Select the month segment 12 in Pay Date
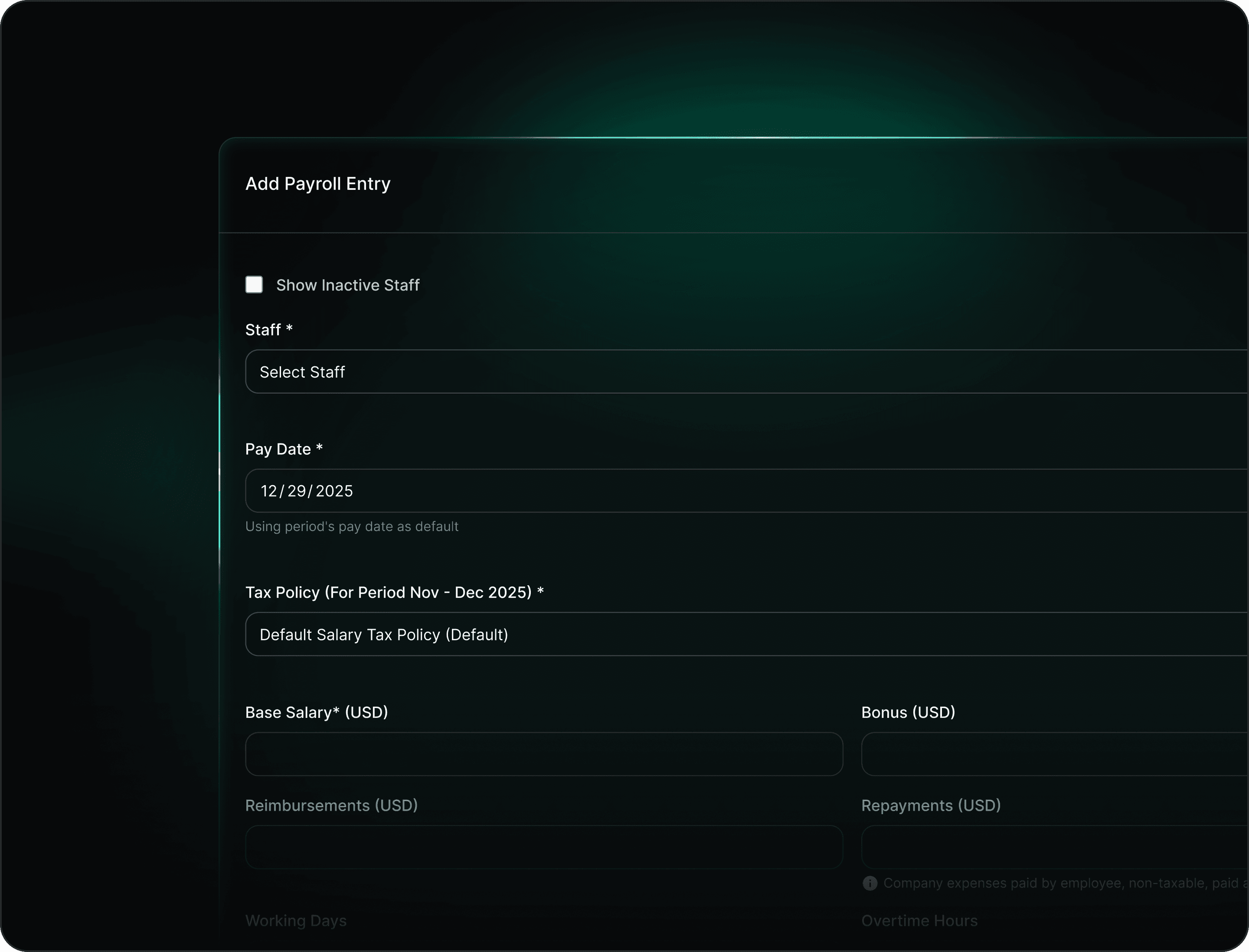 [x=269, y=491]
